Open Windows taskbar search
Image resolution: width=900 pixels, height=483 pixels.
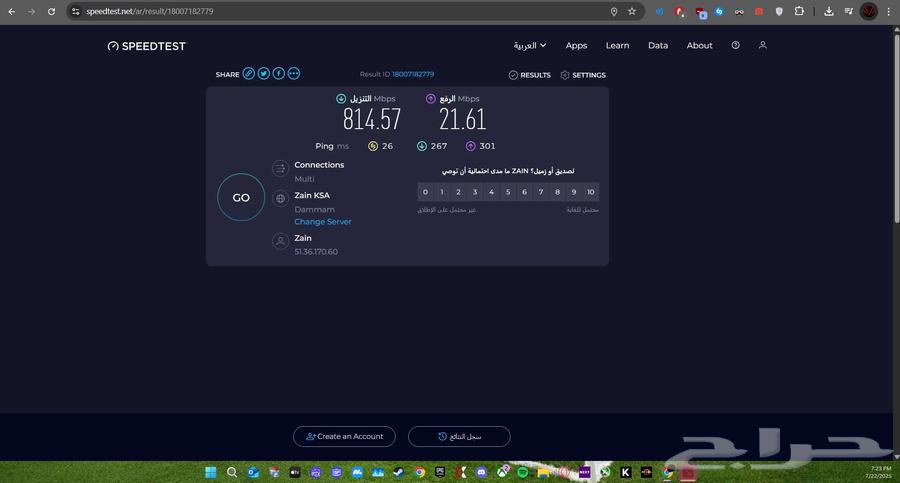[x=232, y=472]
